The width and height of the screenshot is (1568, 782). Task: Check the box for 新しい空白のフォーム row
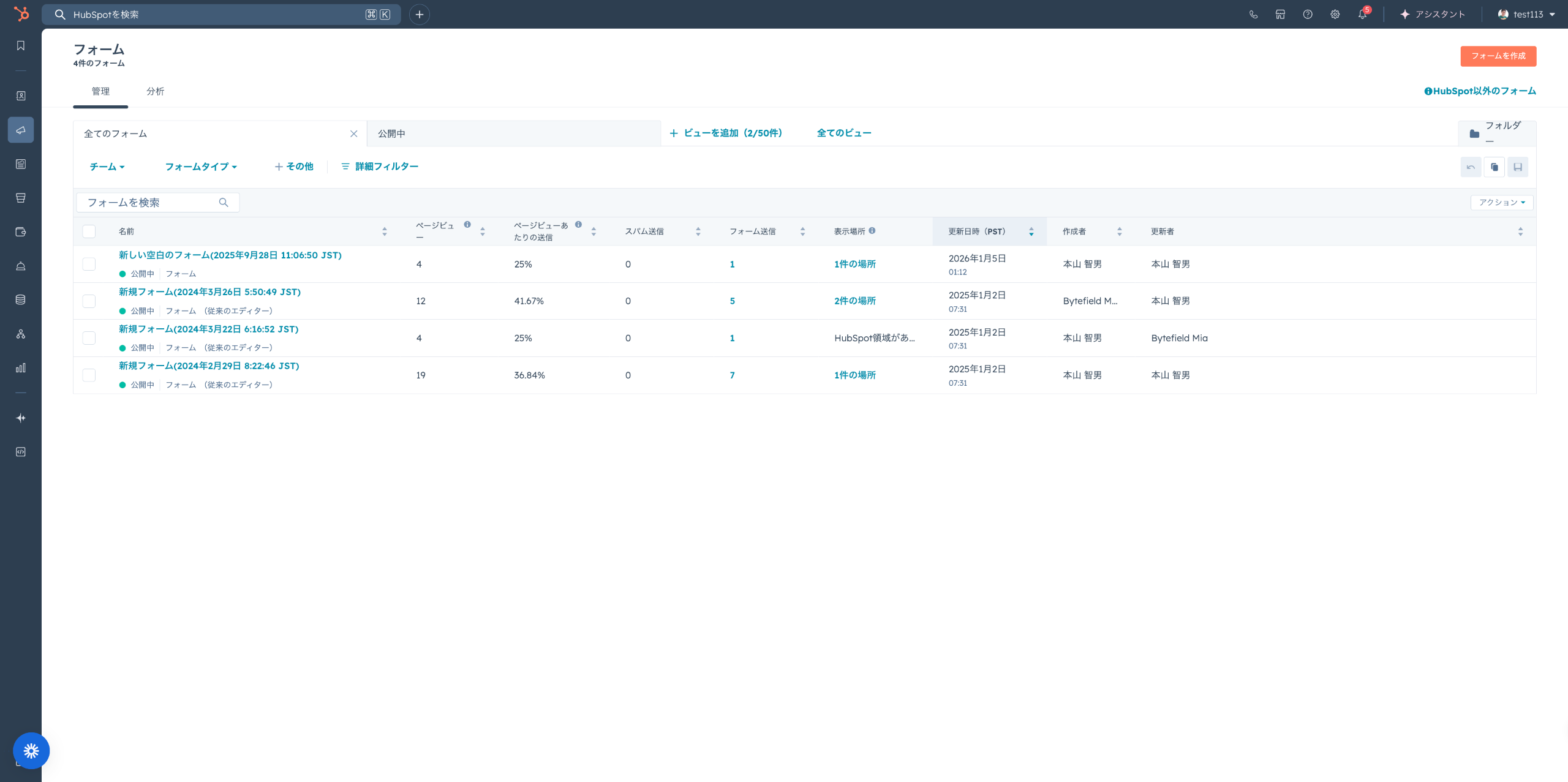coord(89,264)
